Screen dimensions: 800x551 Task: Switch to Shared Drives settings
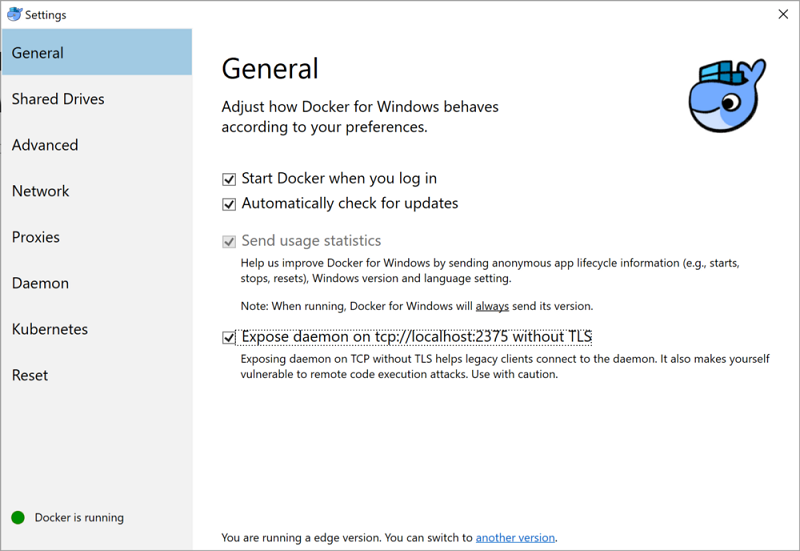(58, 99)
